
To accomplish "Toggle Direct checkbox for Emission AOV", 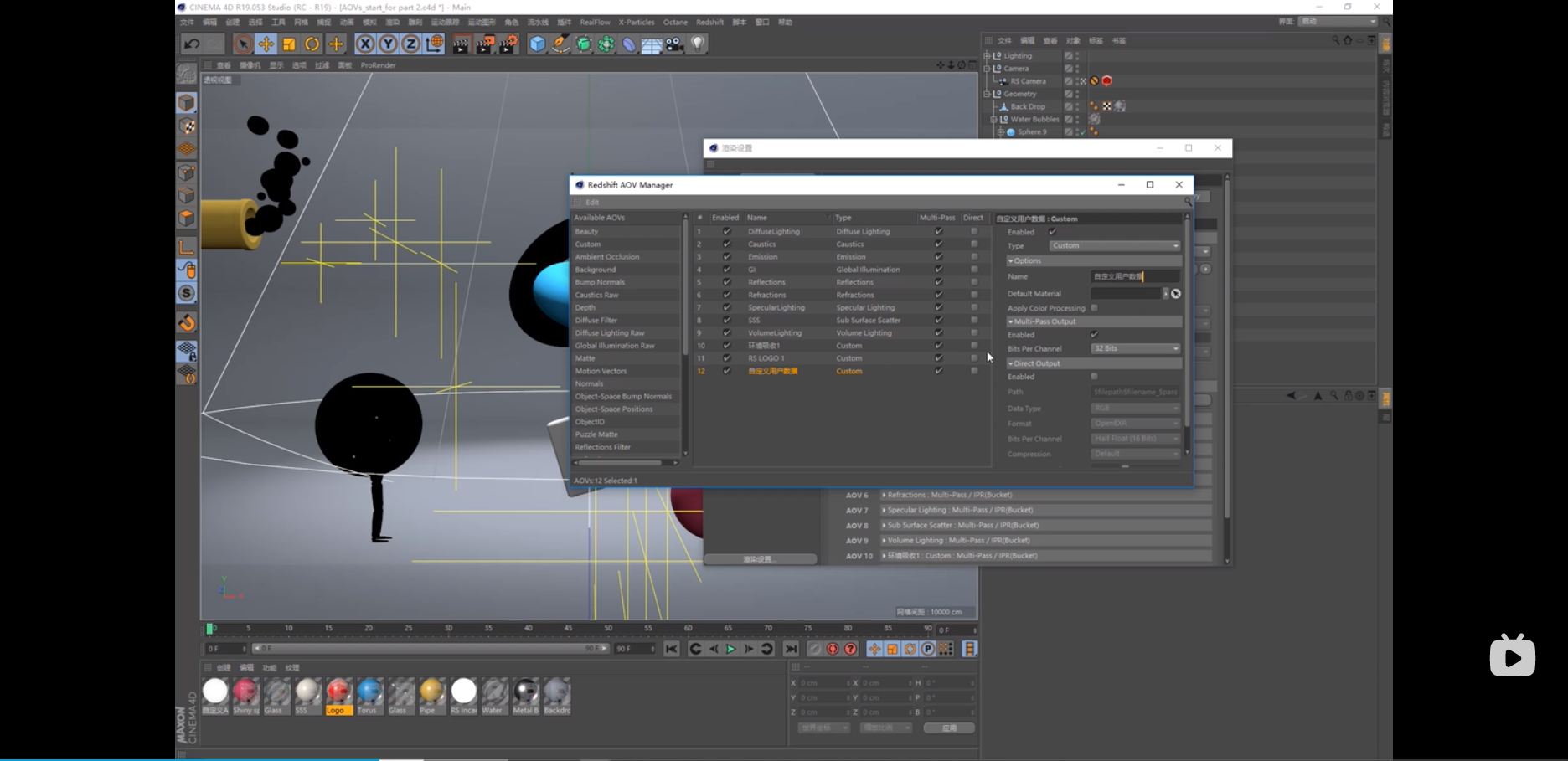I will [x=973, y=257].
